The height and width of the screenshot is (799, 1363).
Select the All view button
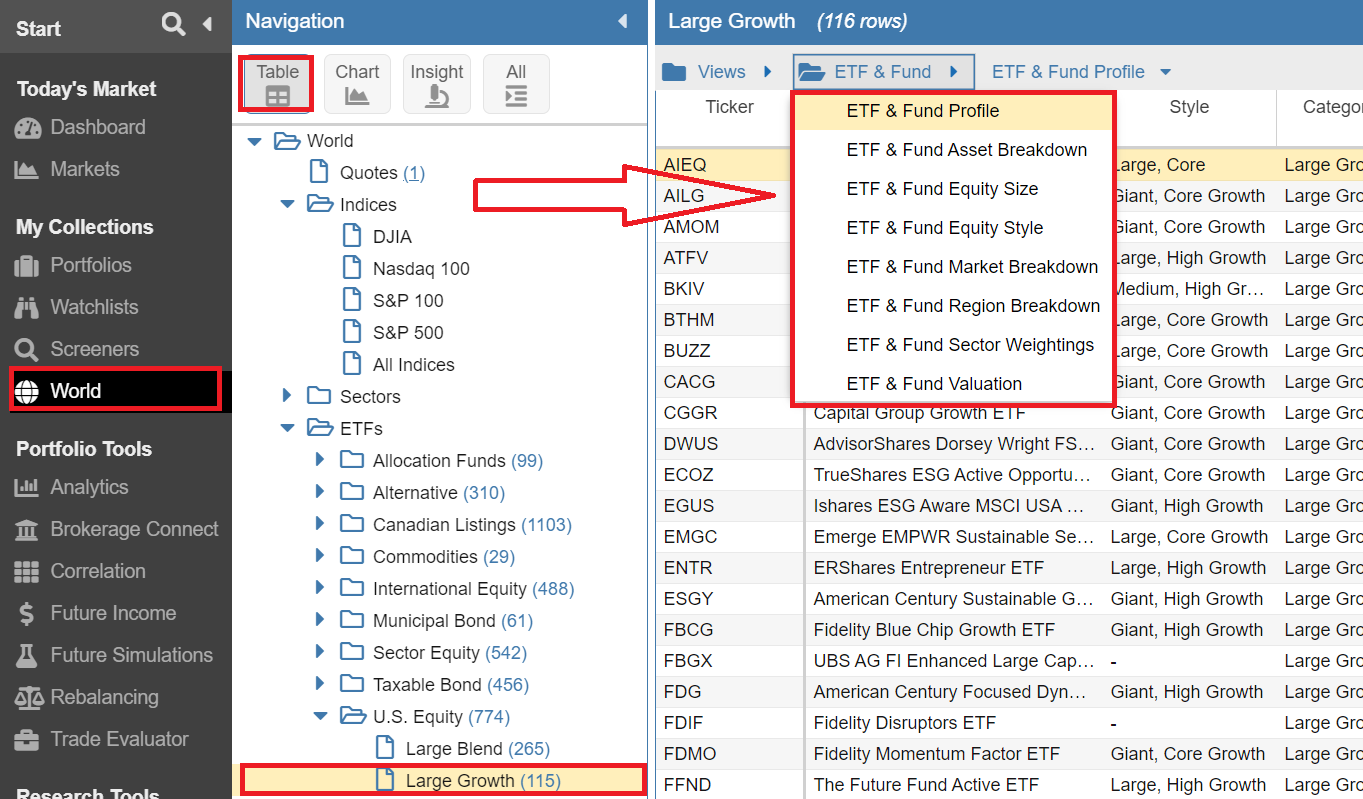click(x=515, y=84)
